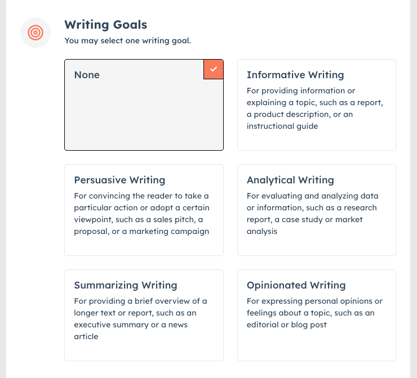Select the None writing goal card
Viewport: 417px width, 378px height.
pyautogui.click(x=144, y=105)
